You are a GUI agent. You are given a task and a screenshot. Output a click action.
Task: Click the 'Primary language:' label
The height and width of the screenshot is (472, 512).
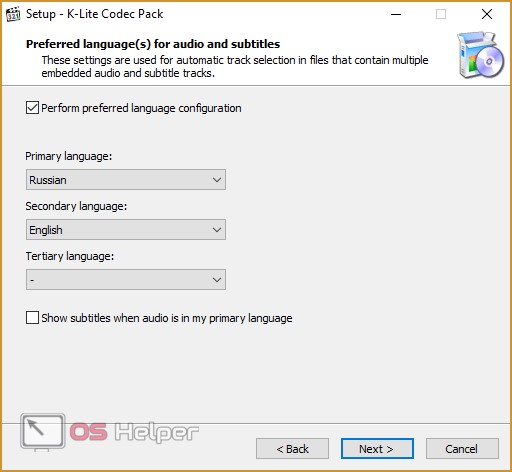coord(69,156)
